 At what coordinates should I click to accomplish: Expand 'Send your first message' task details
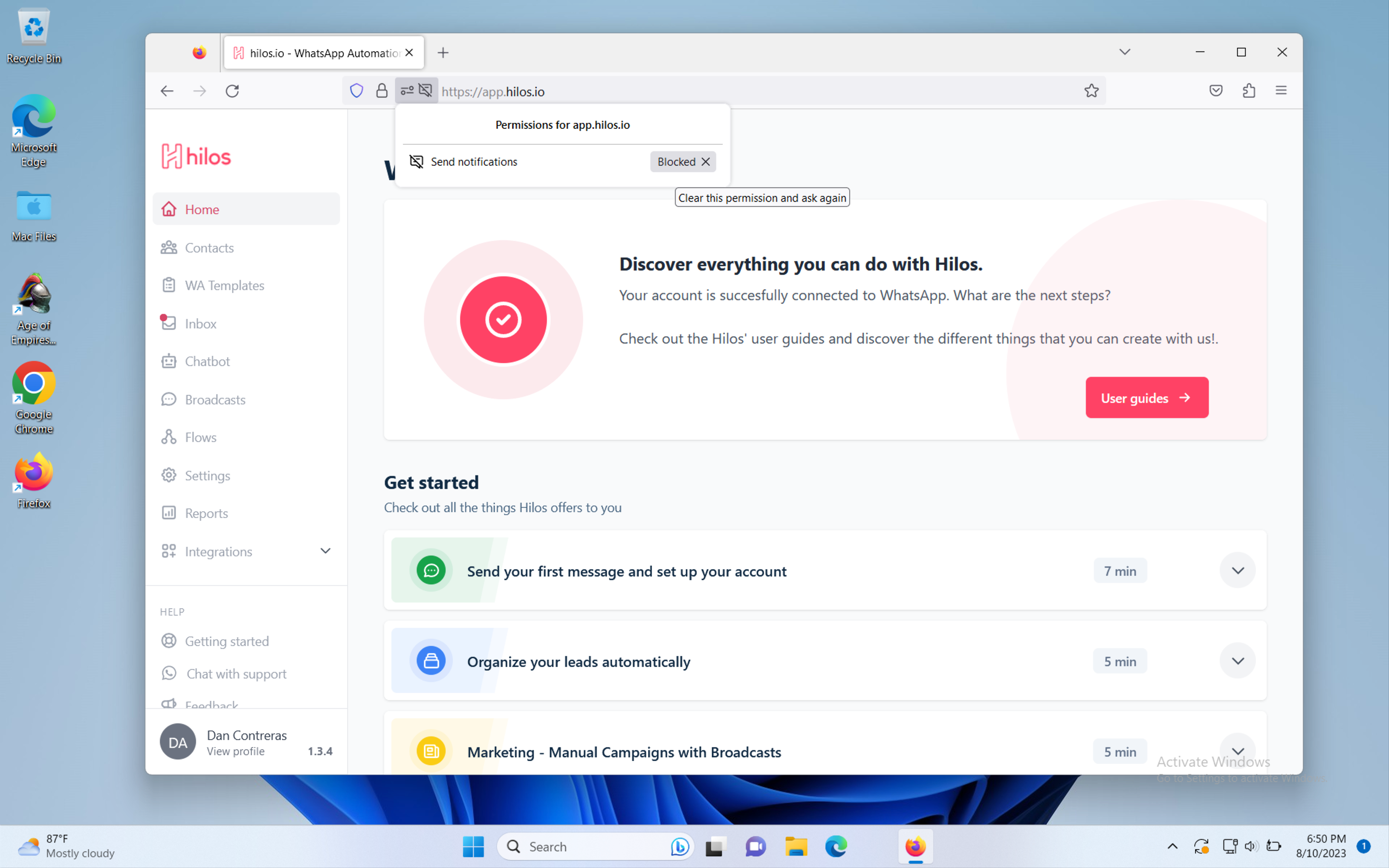(1238, 570)
